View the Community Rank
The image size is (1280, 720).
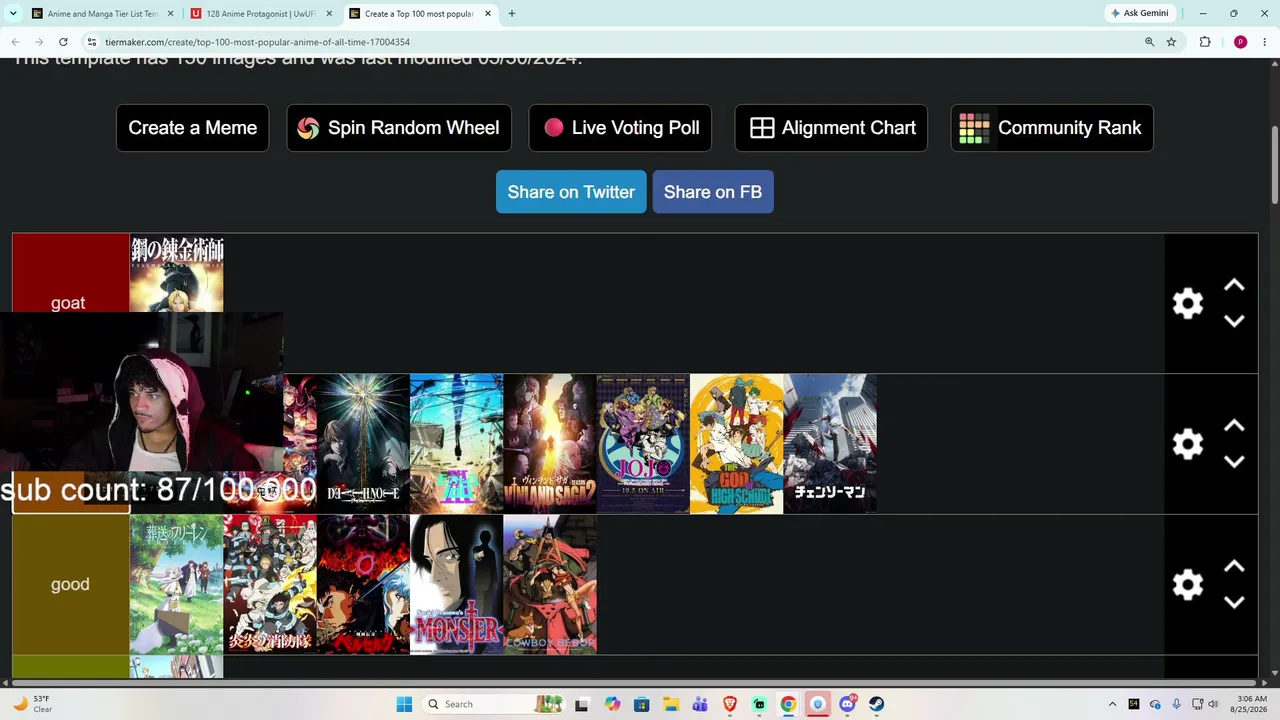(x=1052, y=128)
